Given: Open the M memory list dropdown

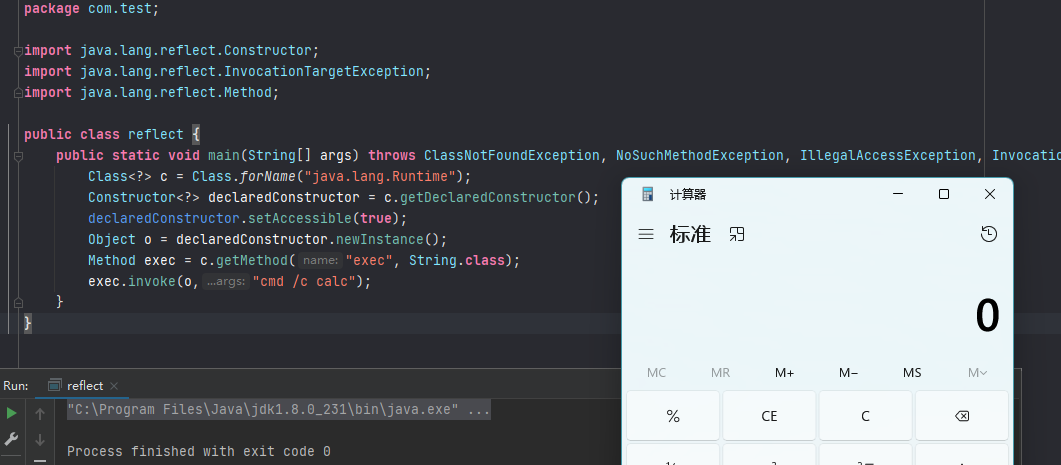Looking at the screenshot, I should (x=977, y=373).
